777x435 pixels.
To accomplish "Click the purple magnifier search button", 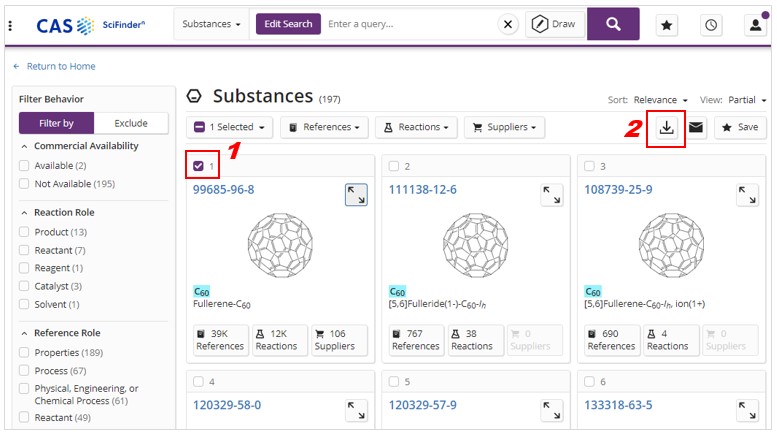I will tap(613, 24).
